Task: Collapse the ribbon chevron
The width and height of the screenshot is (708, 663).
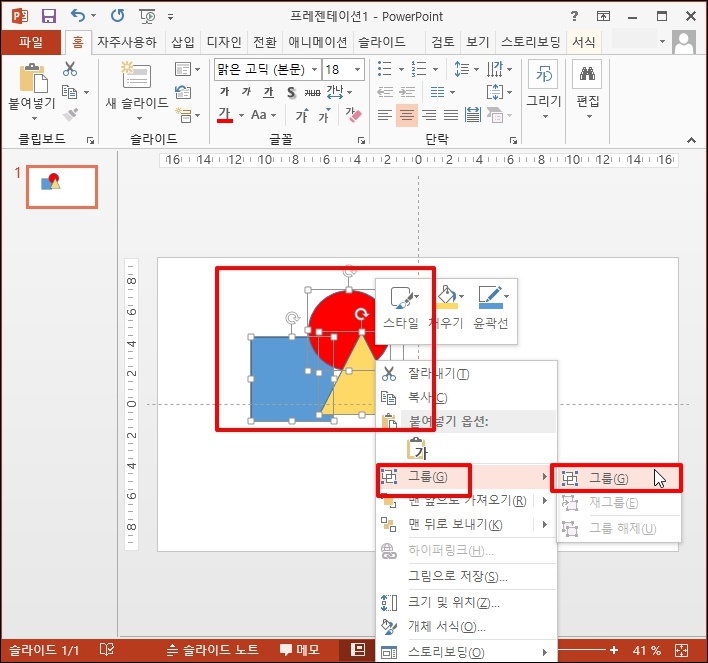Action: coord(691,140)
